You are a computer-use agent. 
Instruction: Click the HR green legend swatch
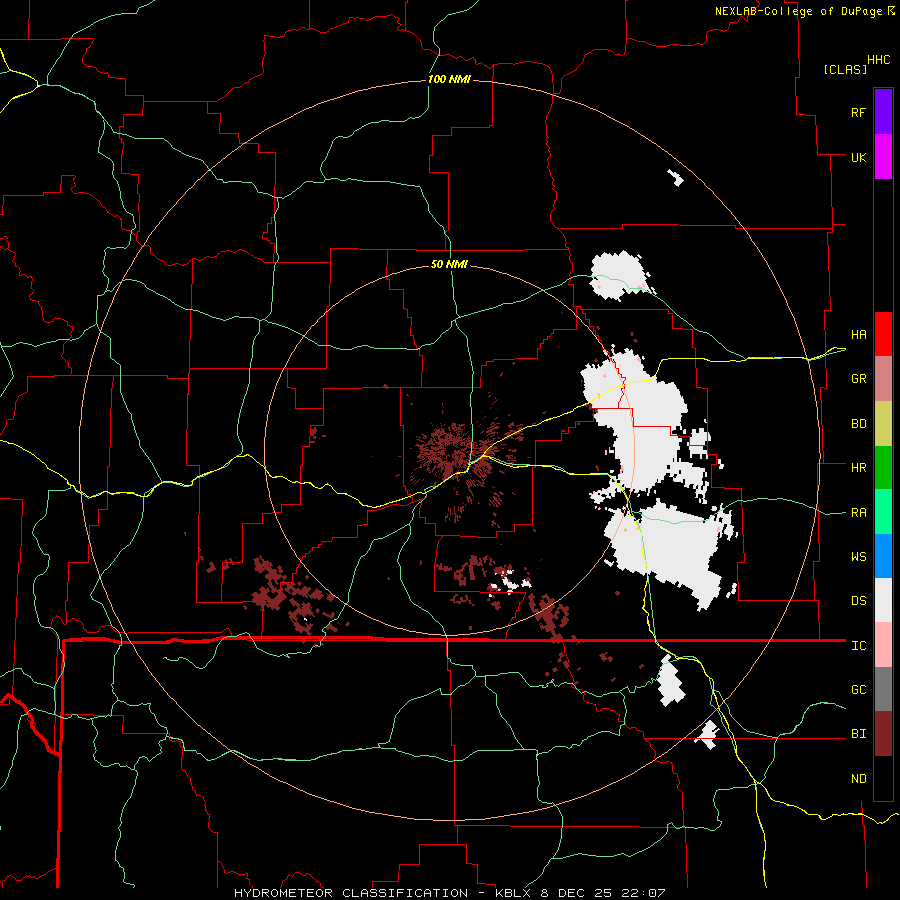(x=883, y=467)
